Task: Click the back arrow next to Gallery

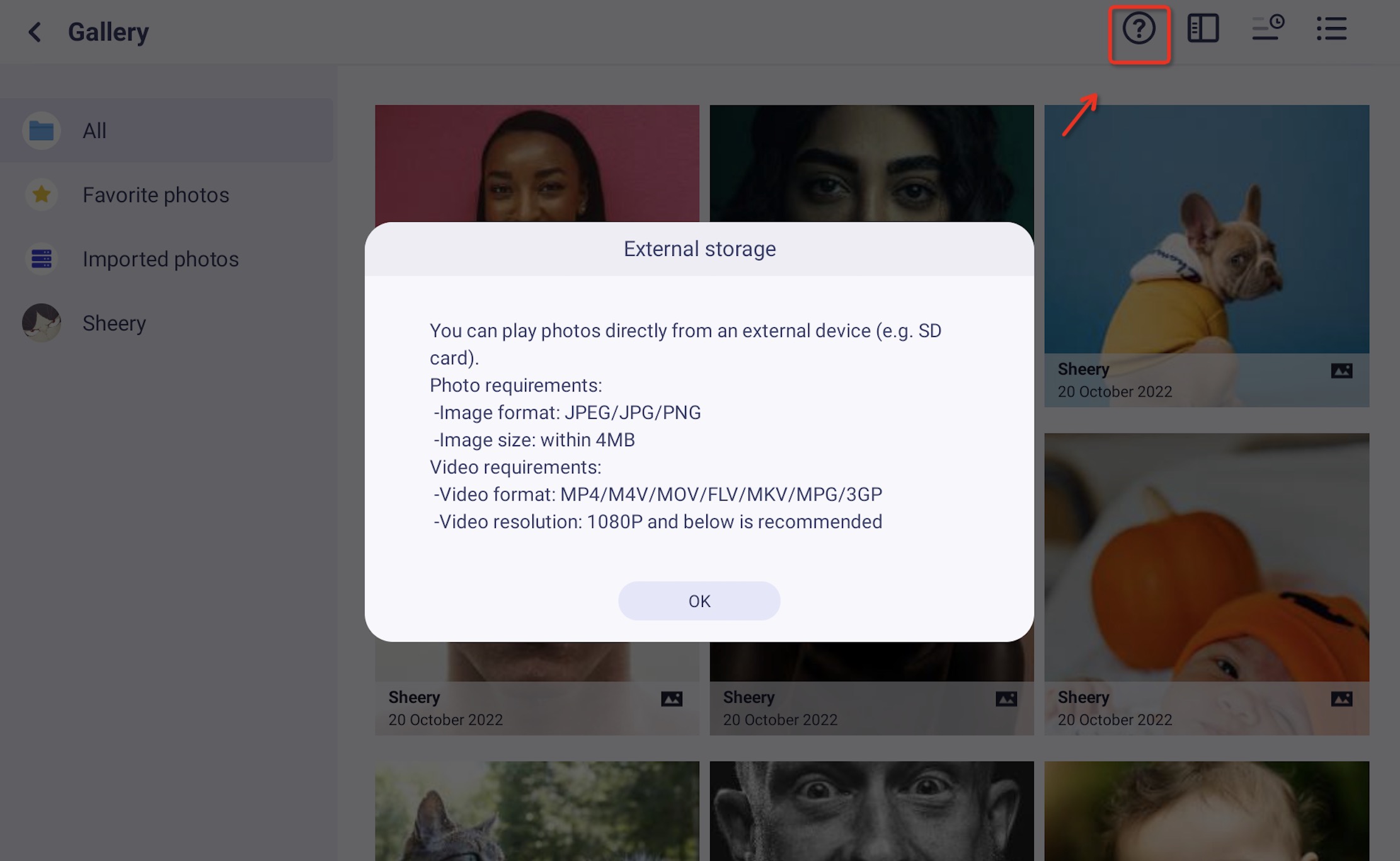Action: [35, 32]
